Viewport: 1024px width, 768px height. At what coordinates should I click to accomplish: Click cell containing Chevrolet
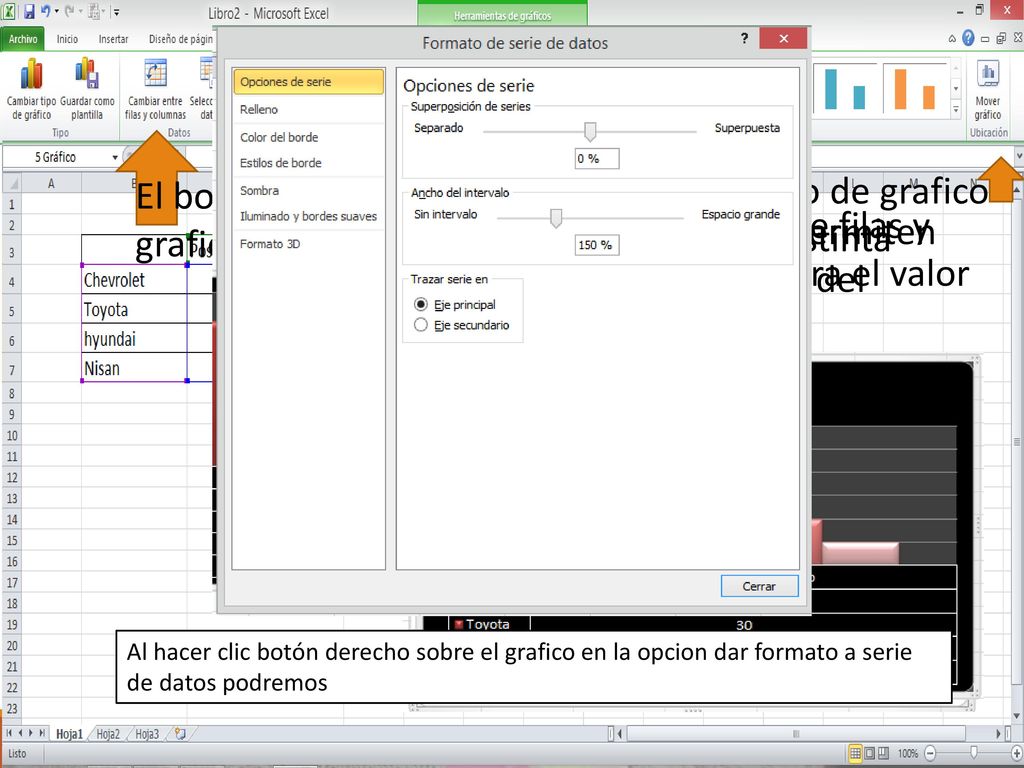tap(135, 280)
